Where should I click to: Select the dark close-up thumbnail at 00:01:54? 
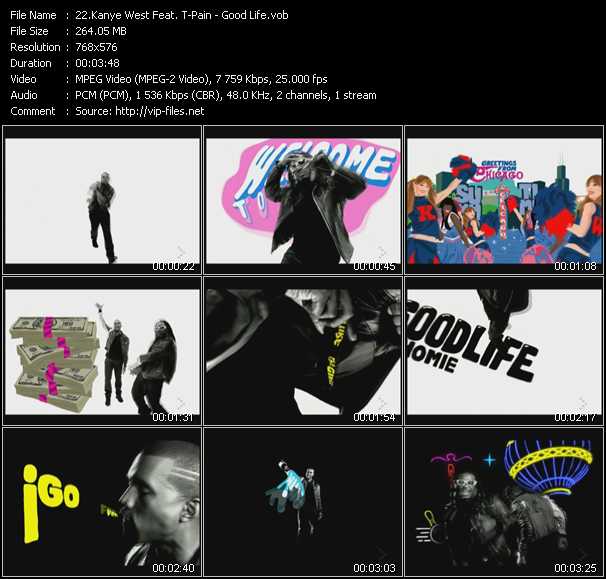[x=303, y=351]
